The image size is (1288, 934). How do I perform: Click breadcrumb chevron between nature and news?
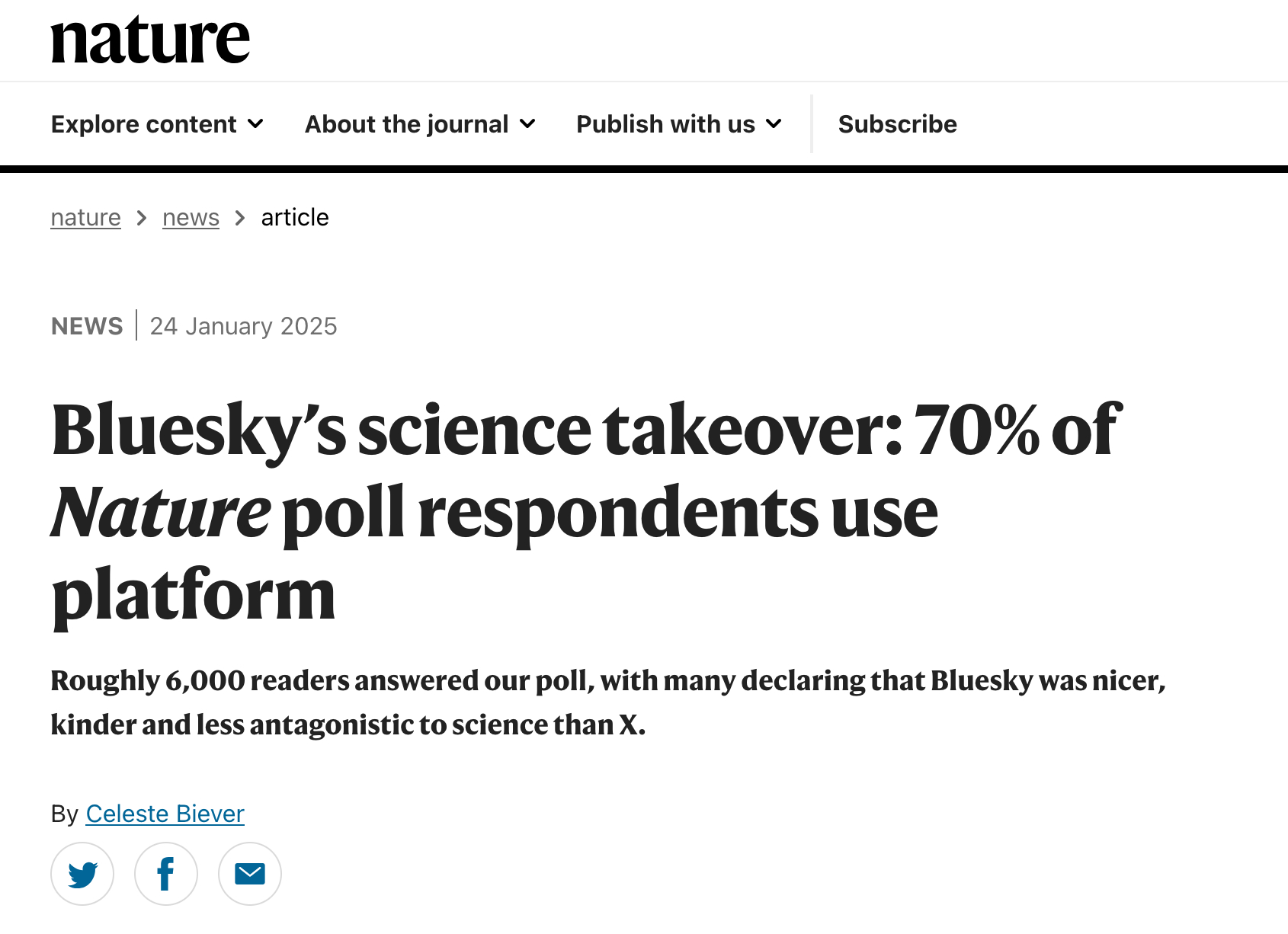141,218
